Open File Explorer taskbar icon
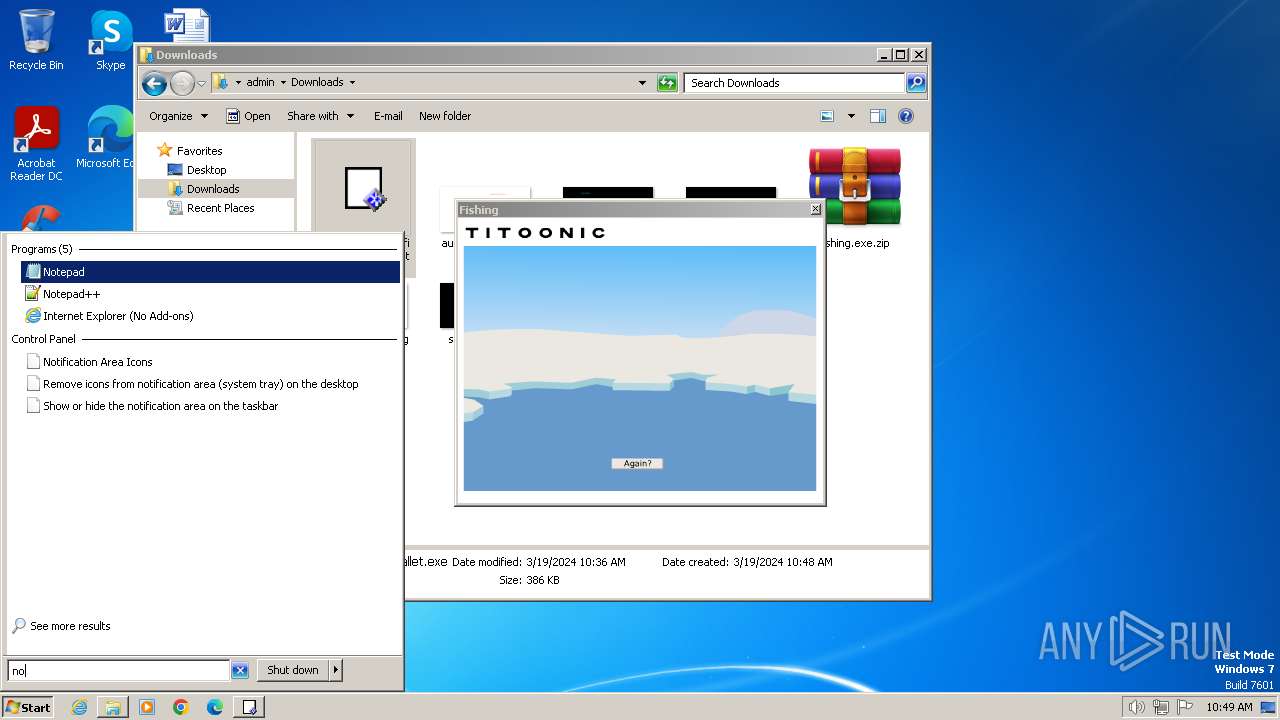Image resolution: width=1280 pixels, height=720 pixels. pos(113,707)
